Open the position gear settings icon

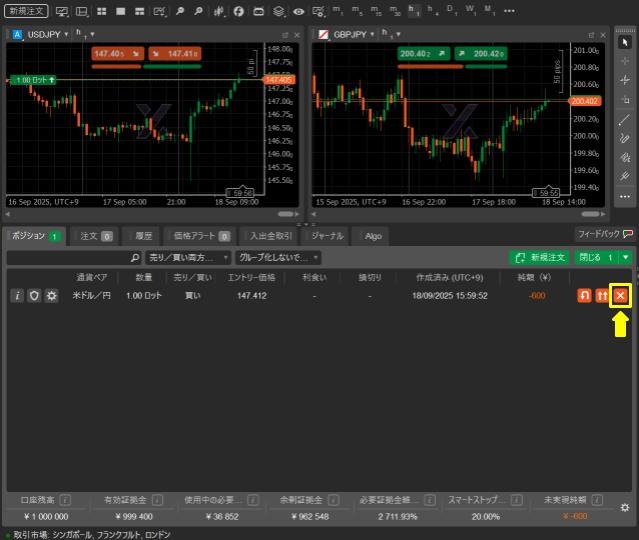51,295
